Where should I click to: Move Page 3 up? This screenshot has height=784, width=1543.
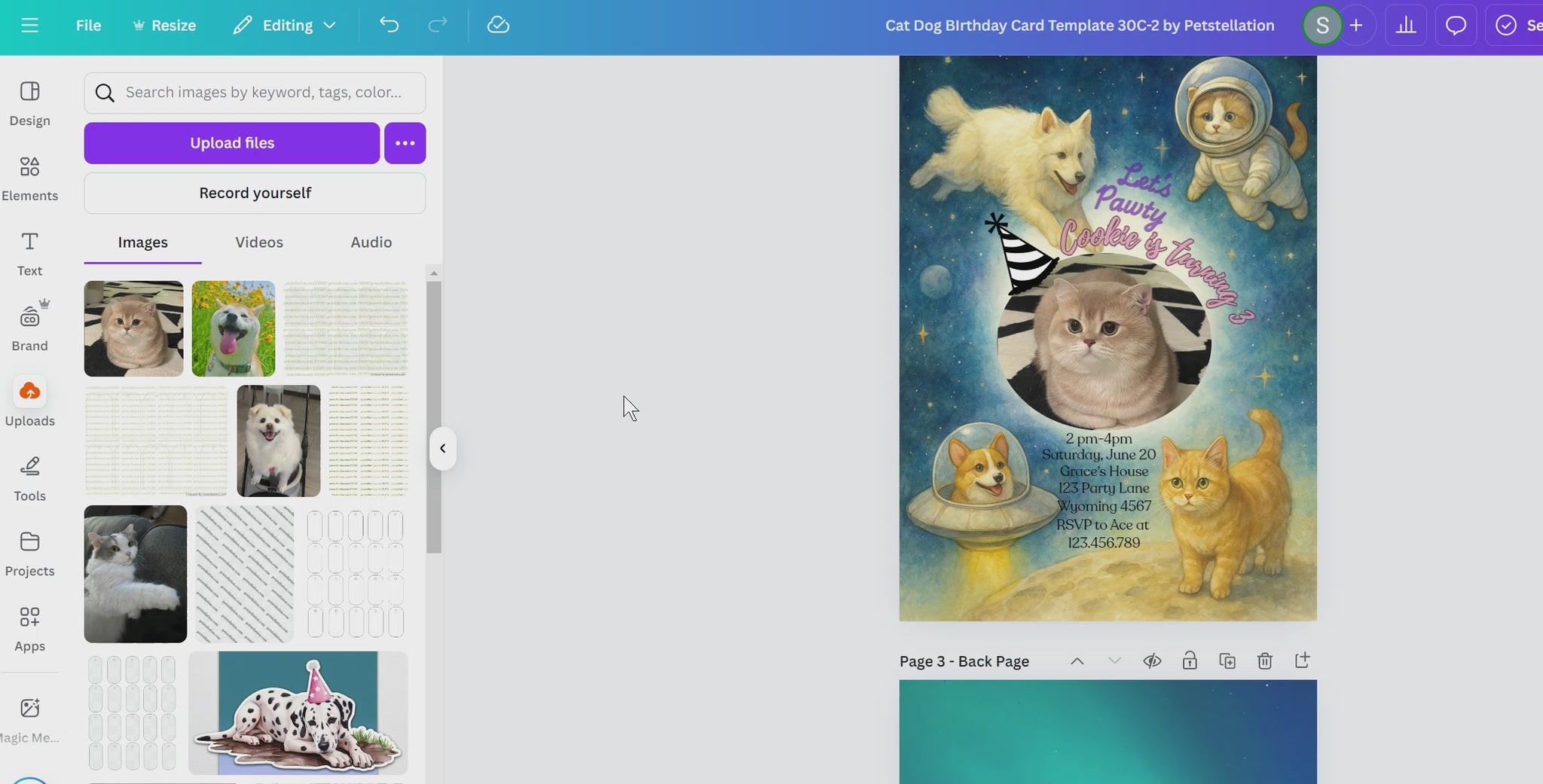(x=1077, y=660)
